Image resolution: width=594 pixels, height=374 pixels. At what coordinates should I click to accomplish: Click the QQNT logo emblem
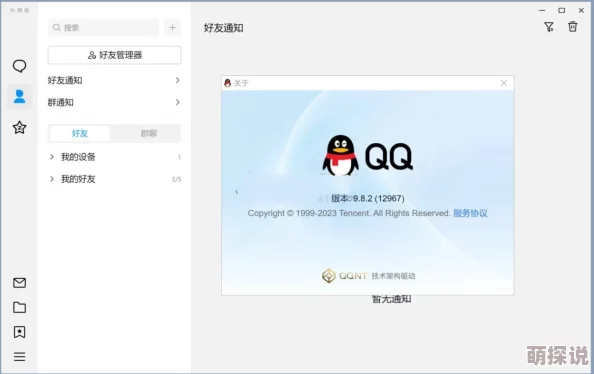[328, 275]
